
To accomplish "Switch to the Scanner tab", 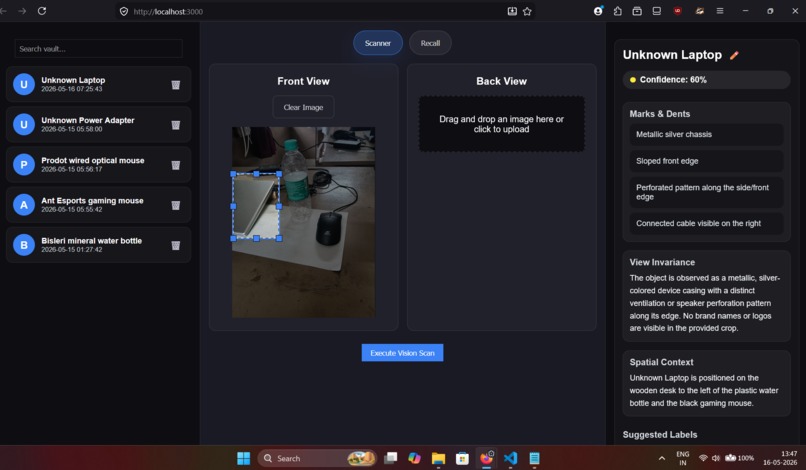I will (x=378, y=43).
